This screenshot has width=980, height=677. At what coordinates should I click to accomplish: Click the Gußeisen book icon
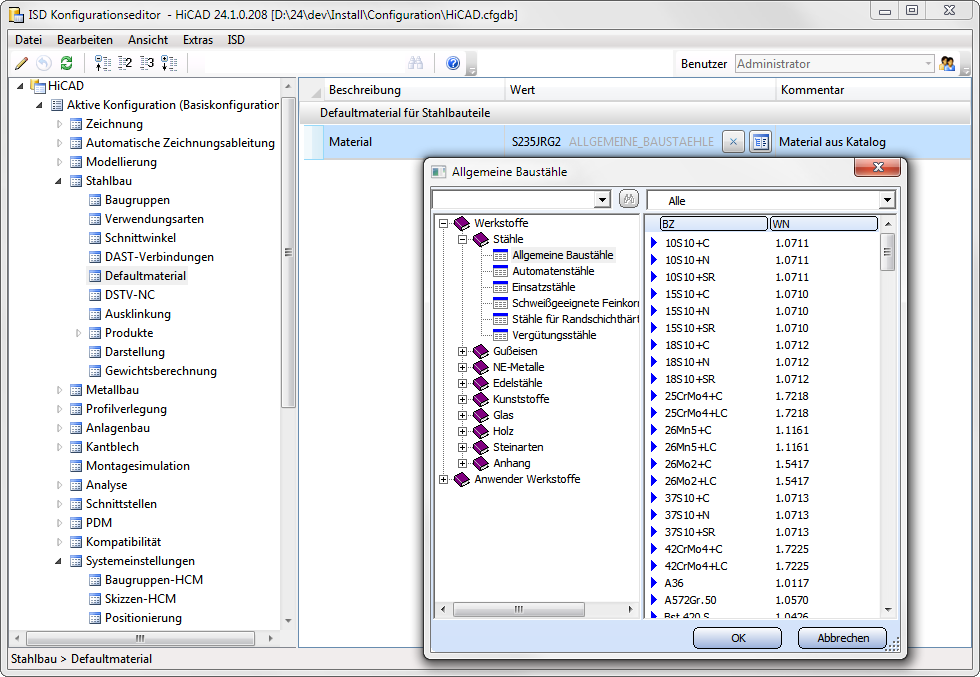click(x=481, y=351)
